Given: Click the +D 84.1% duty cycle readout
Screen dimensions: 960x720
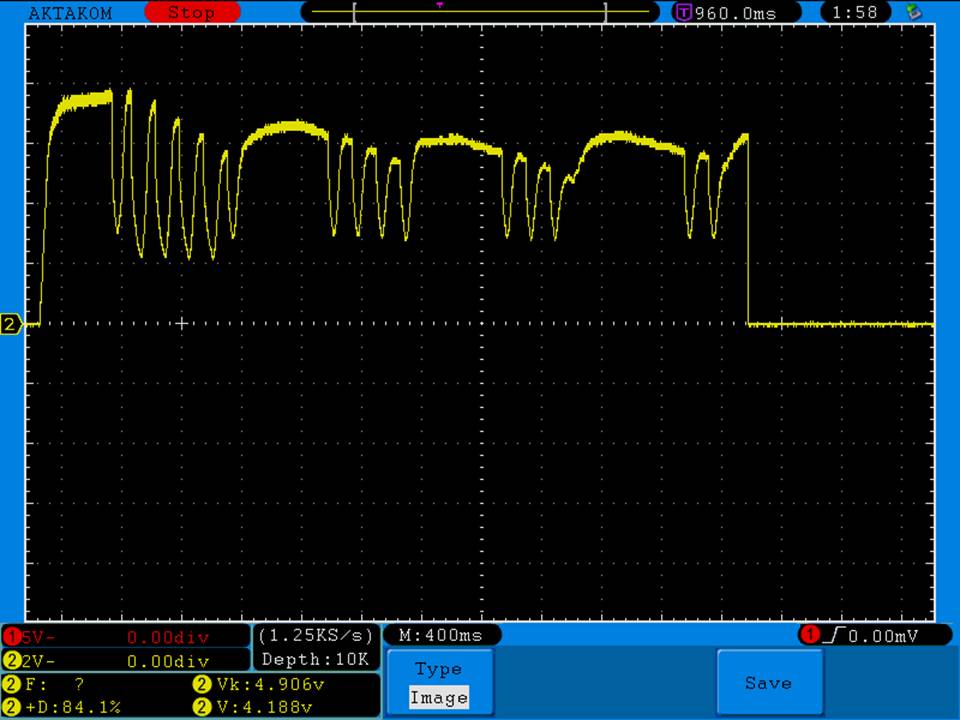Looking at the screenshot, I should click(x=65, y=707).
